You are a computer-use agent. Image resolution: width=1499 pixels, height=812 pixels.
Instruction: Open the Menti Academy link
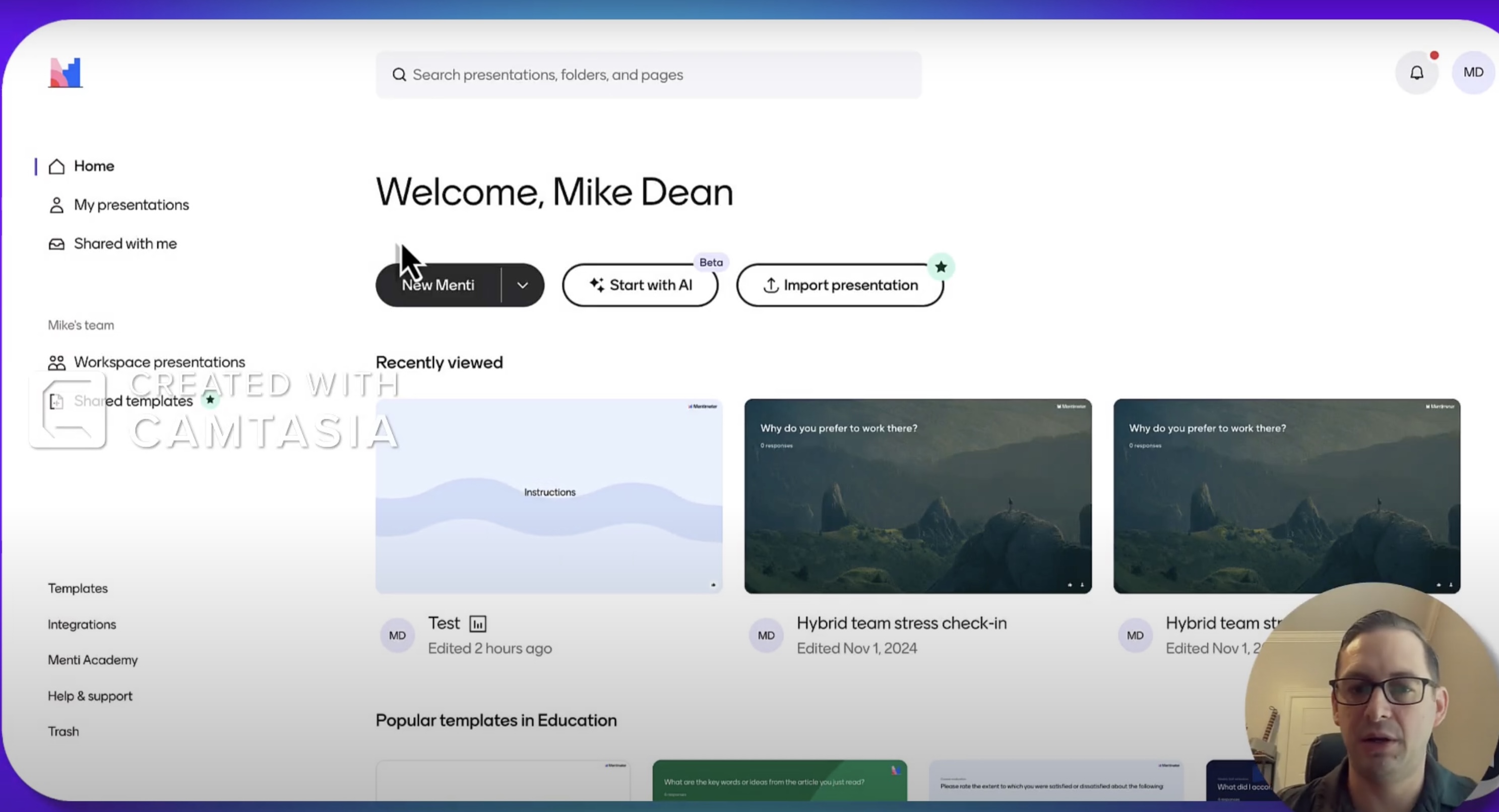tap(93, 660)
